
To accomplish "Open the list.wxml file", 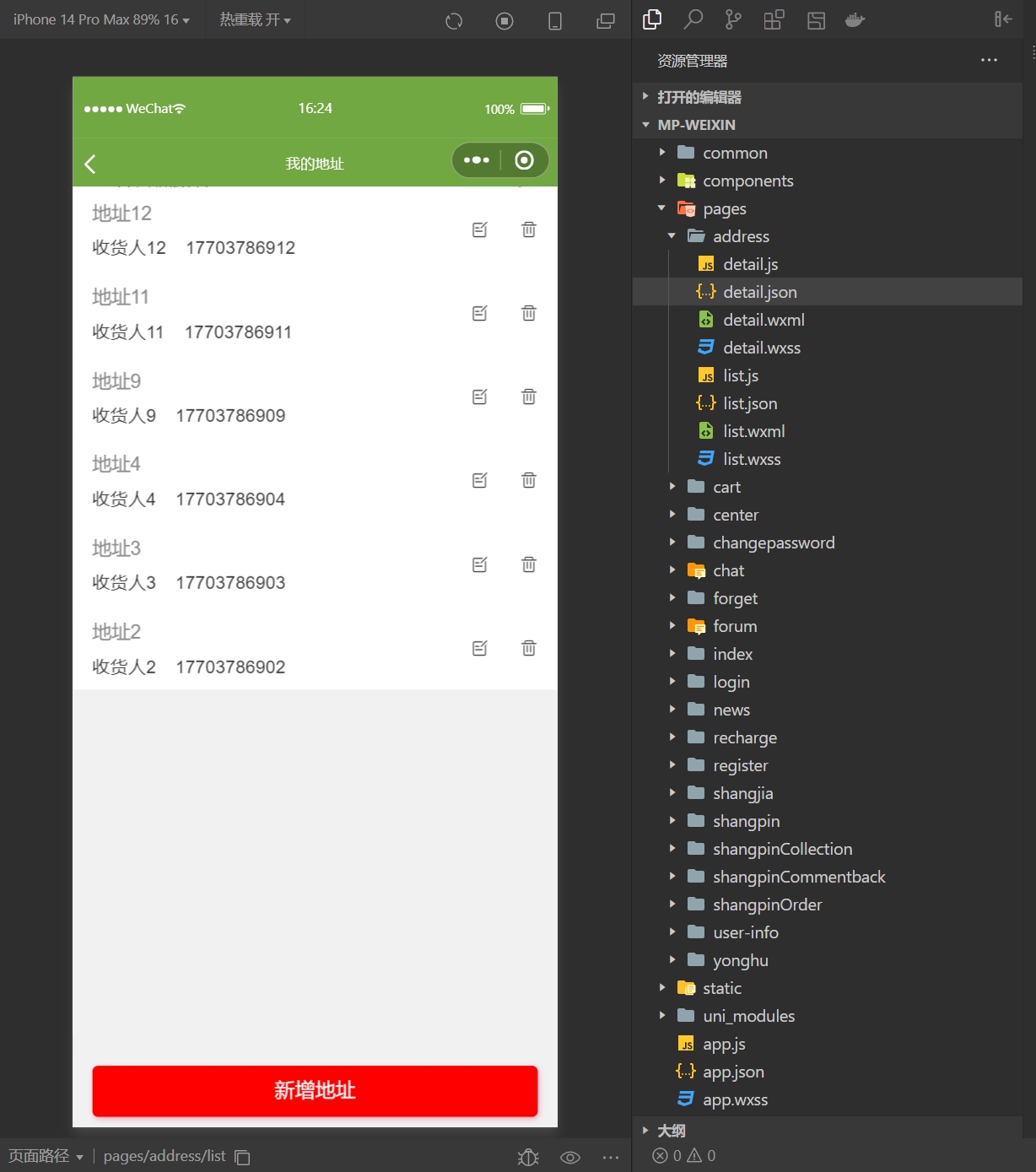I will 827,431.
